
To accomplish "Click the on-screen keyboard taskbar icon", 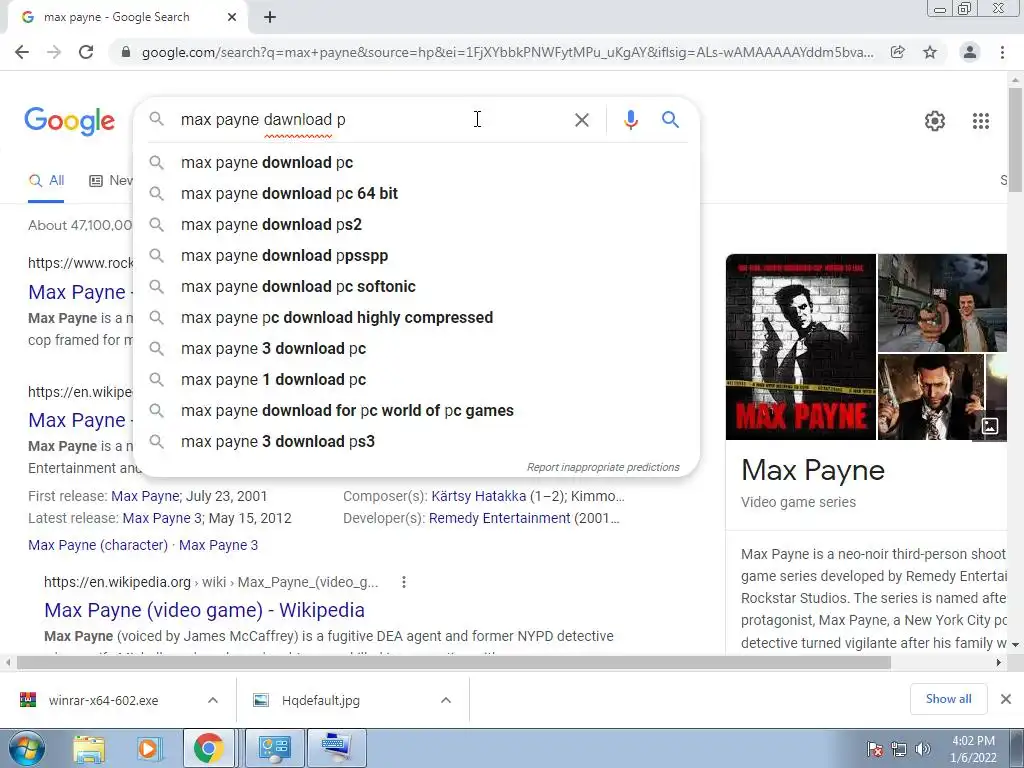I will pyautogui.click(x=336, y=748).
